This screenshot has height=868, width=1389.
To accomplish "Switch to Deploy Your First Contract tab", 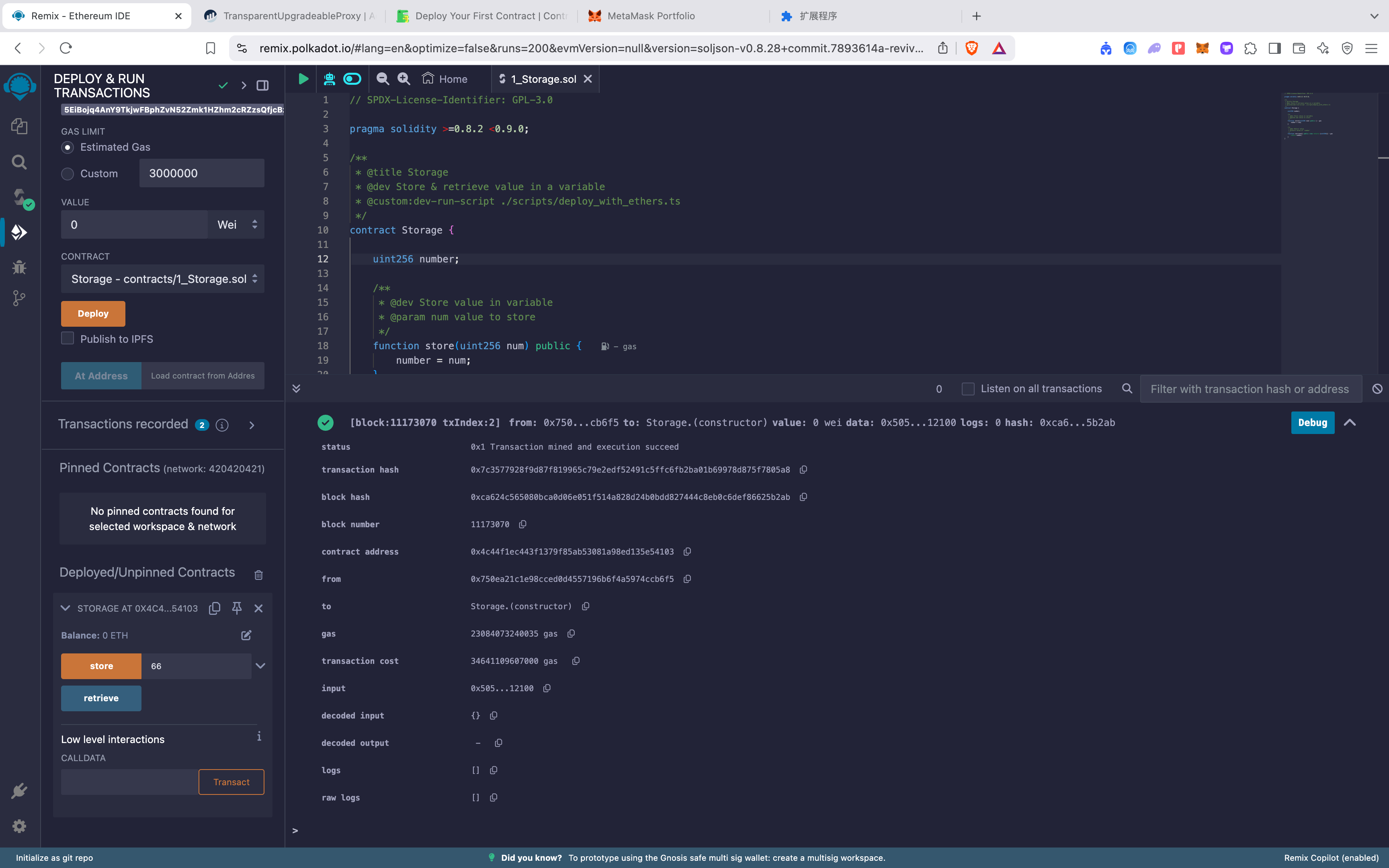I will coord(482,16).
